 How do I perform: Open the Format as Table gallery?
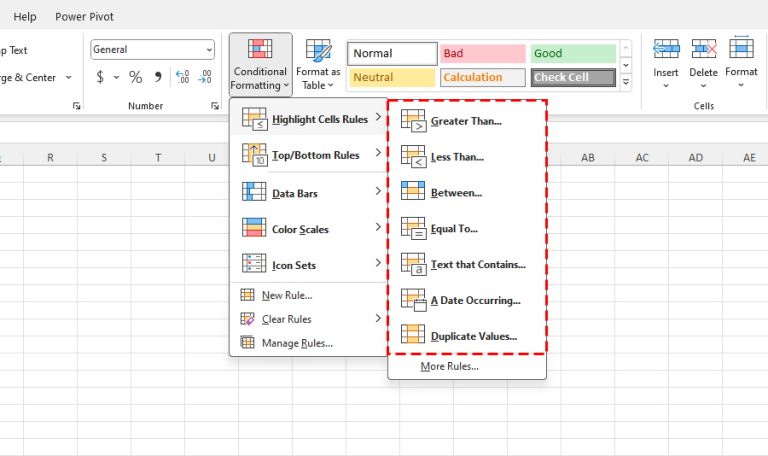click(x=318, y=66)
